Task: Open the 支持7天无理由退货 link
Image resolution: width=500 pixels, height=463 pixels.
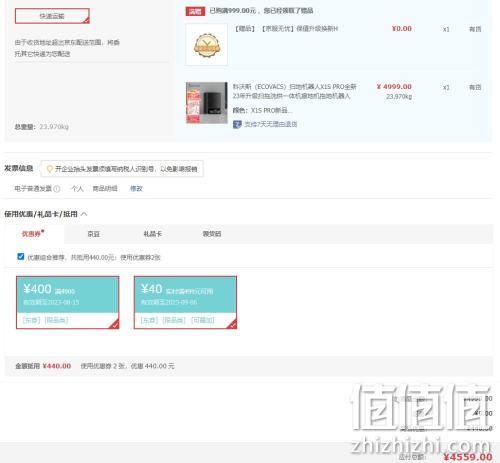Action: tap(271, 124)
